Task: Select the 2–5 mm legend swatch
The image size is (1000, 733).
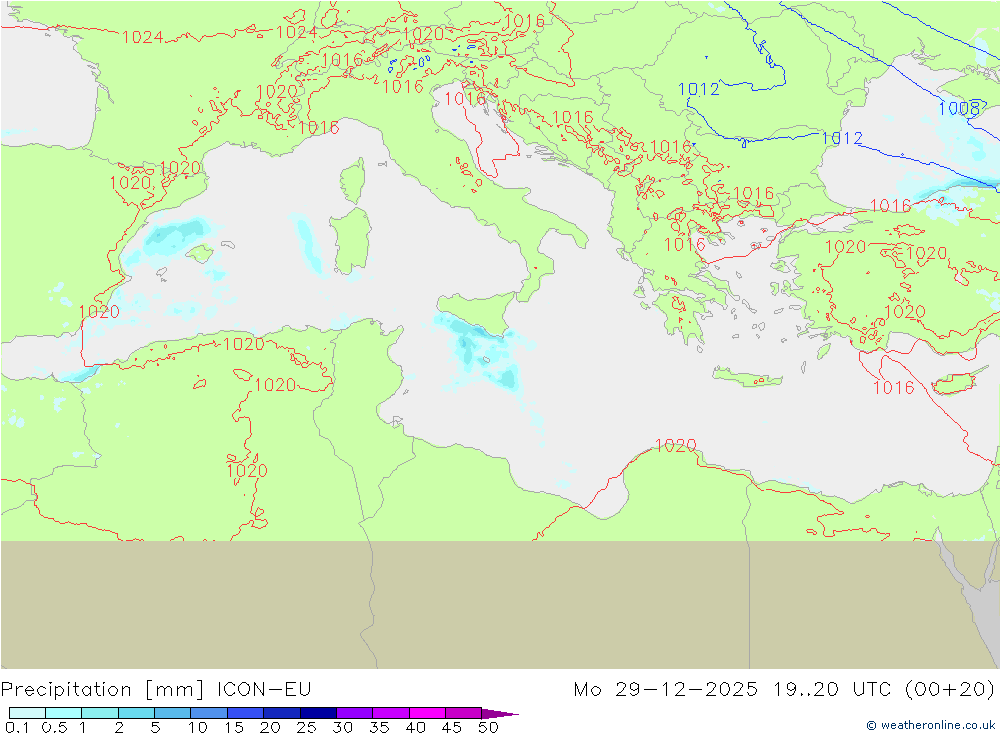Action: [136, 713]
